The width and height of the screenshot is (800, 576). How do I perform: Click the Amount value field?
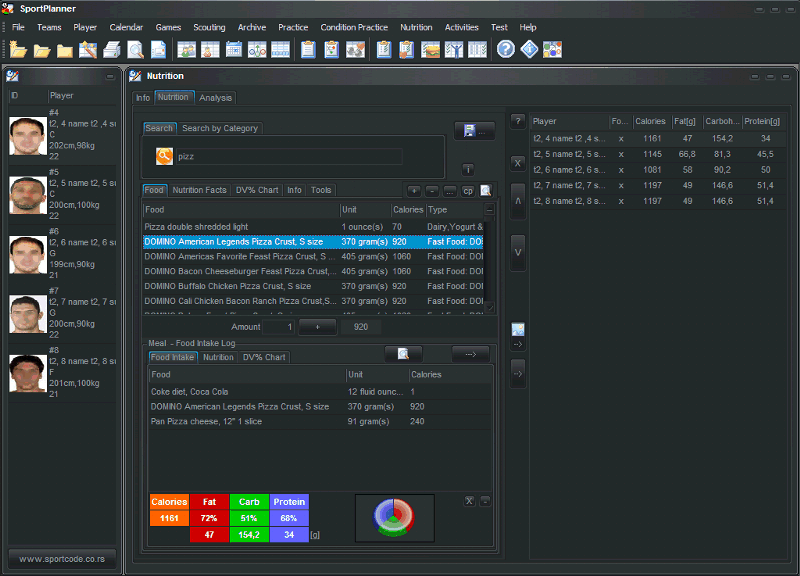(x=278, y=327)
